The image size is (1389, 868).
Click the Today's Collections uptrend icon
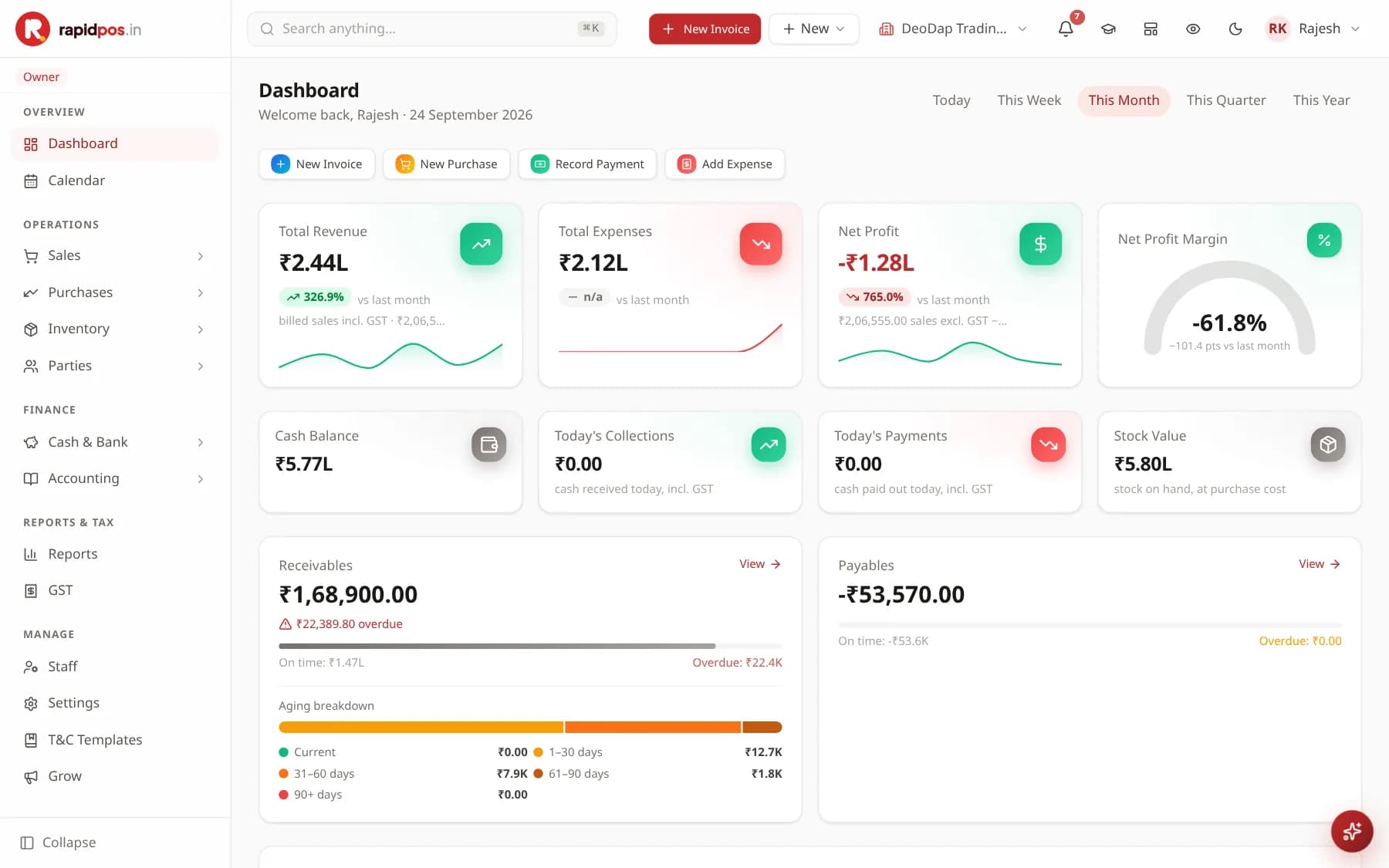coord(769,444)
